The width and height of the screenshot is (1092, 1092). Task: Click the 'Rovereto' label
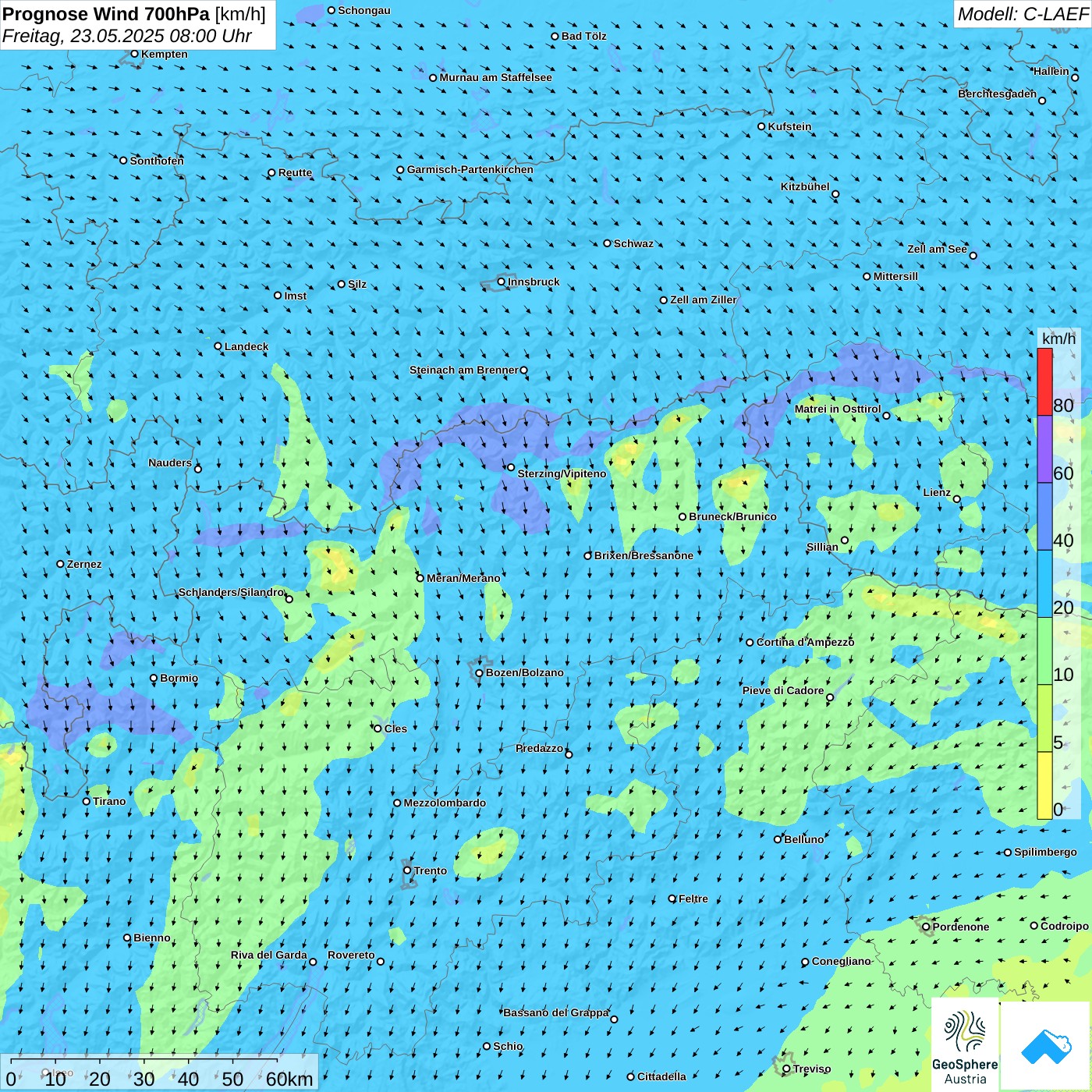tap(351, 955)
